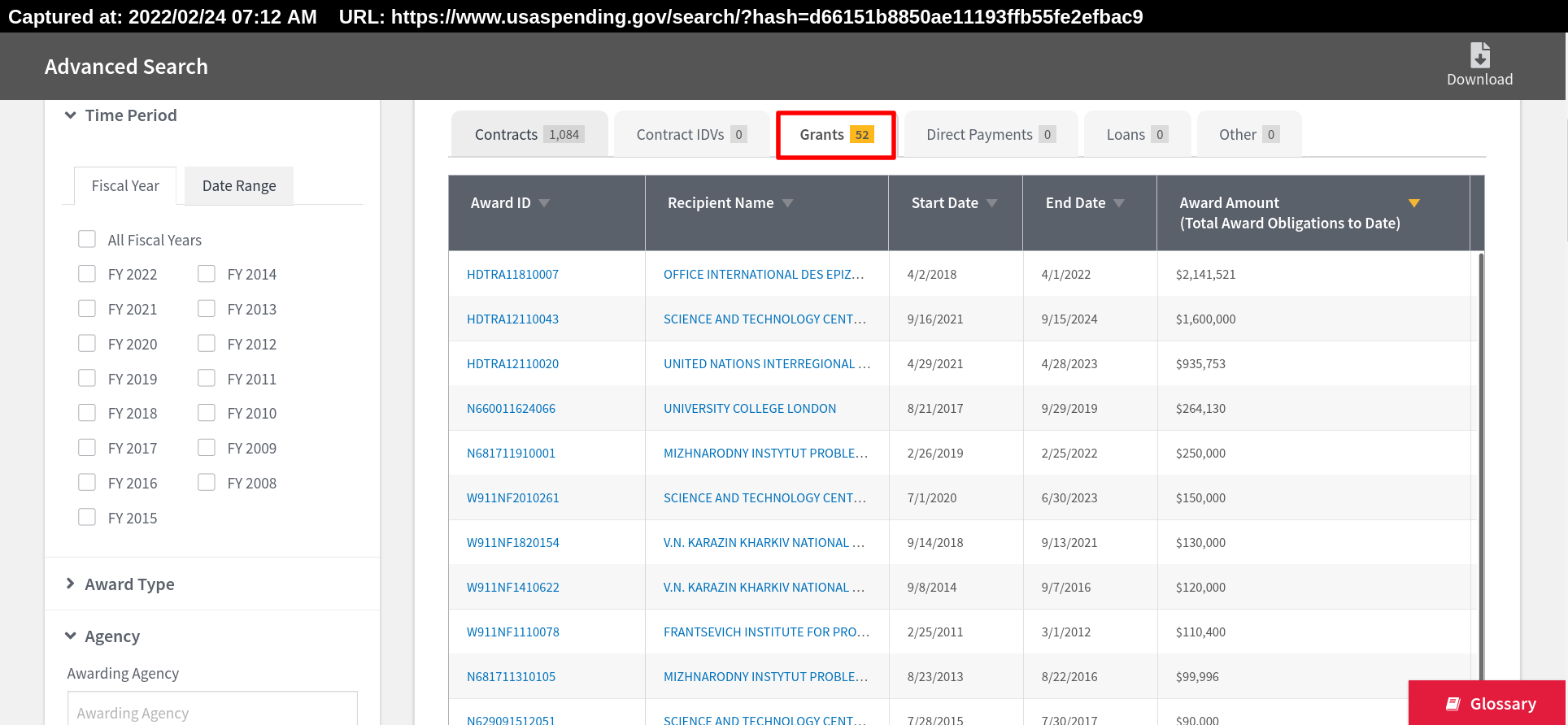1568x725 pixels.
Task: Open award HDTRA12110020
Action: click(x=512, y=364)
